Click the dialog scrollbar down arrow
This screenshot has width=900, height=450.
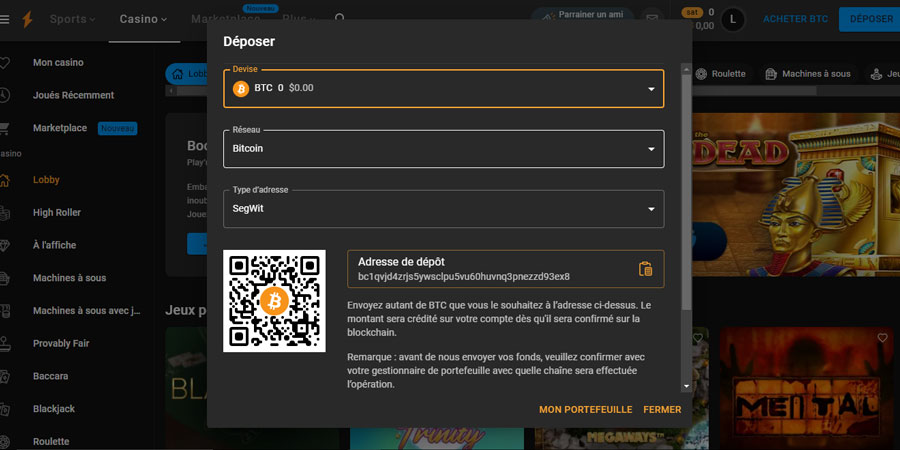[686, 386]
